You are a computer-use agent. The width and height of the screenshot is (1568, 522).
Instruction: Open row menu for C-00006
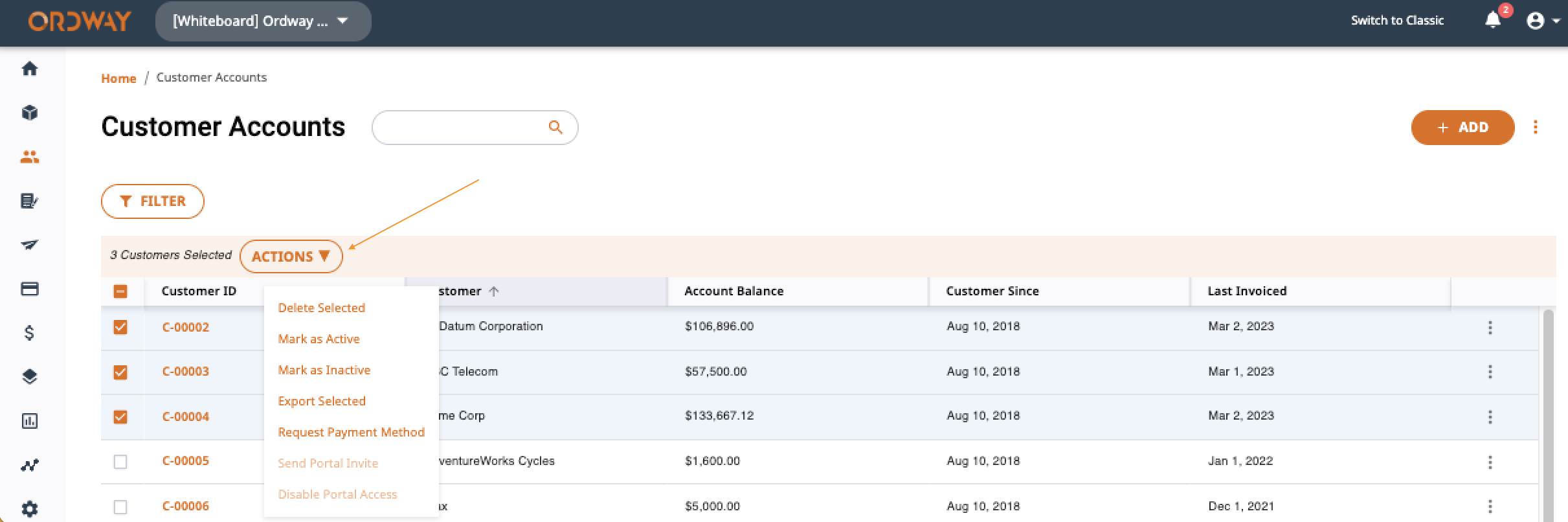(x=1490, y=506)
